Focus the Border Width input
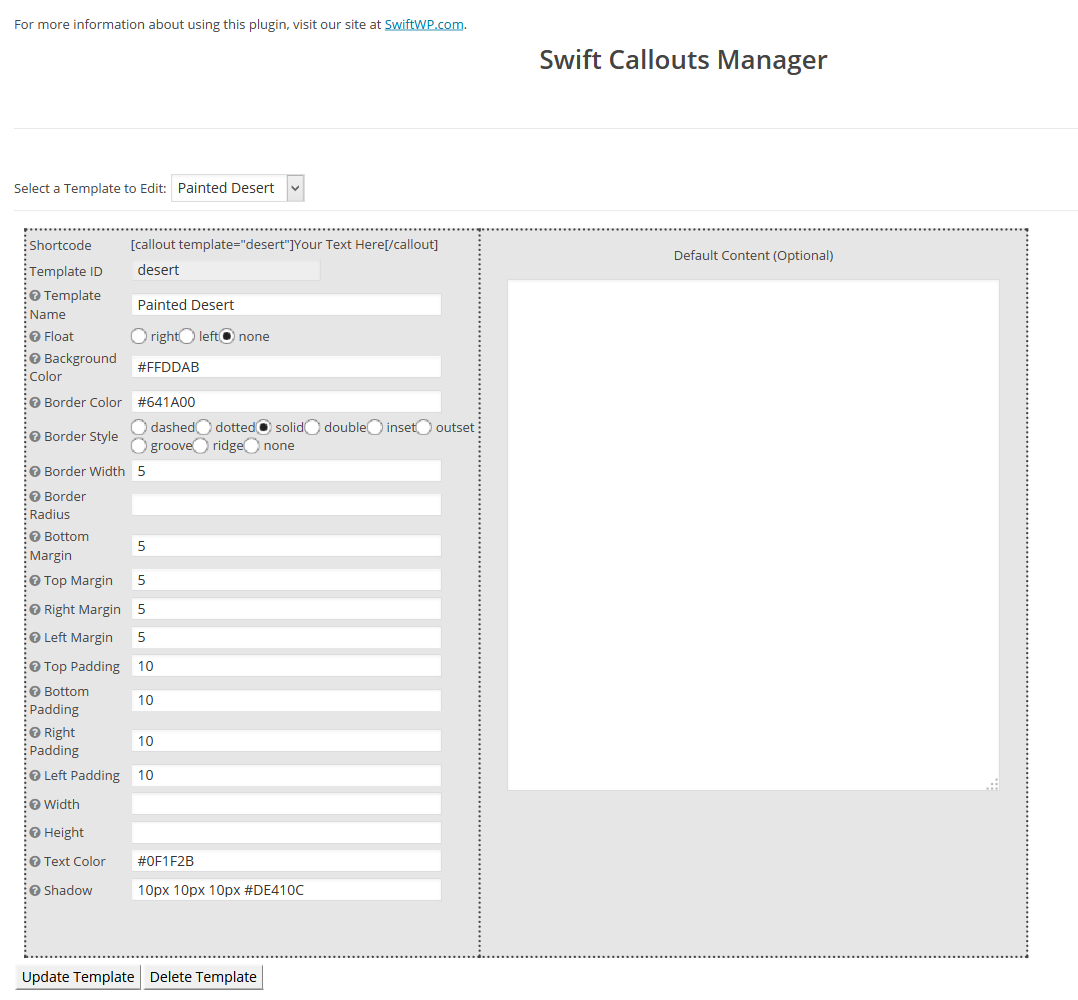The width and height of the screenshot is (1078, 1000). tap(286, 471)
